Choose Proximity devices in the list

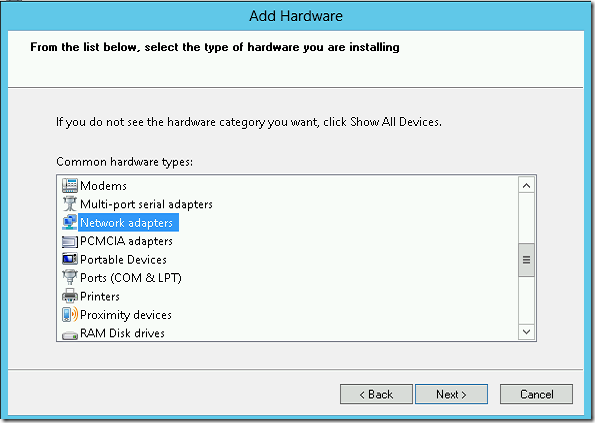point(126,315)
